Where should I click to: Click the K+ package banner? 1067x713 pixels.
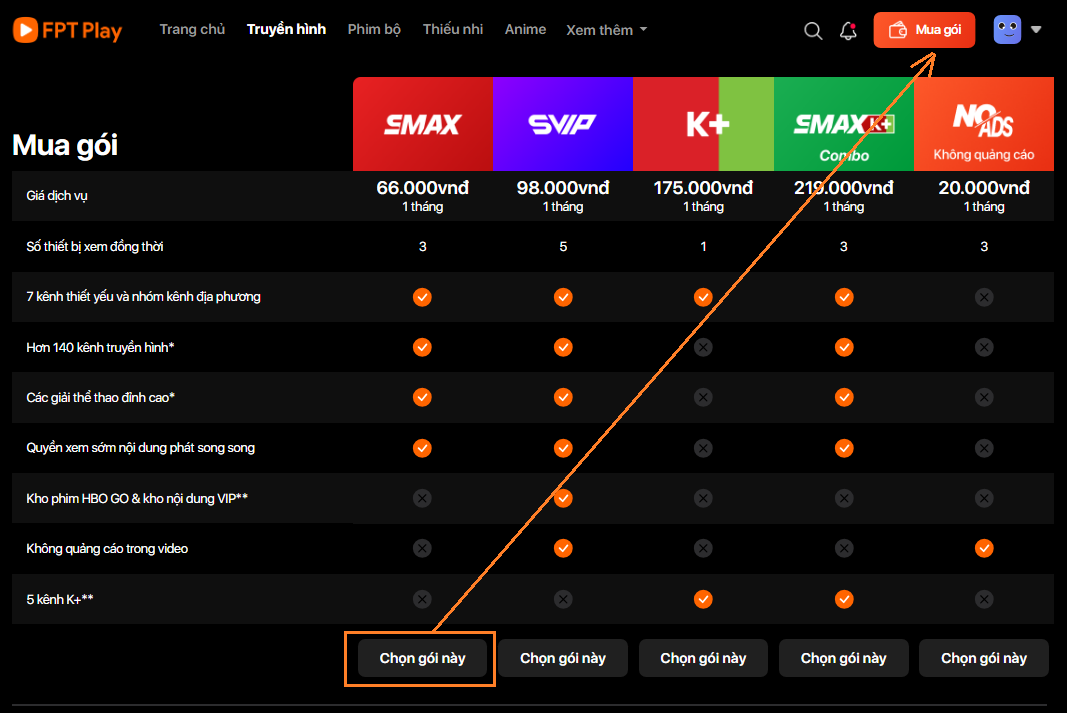(703, 124)
